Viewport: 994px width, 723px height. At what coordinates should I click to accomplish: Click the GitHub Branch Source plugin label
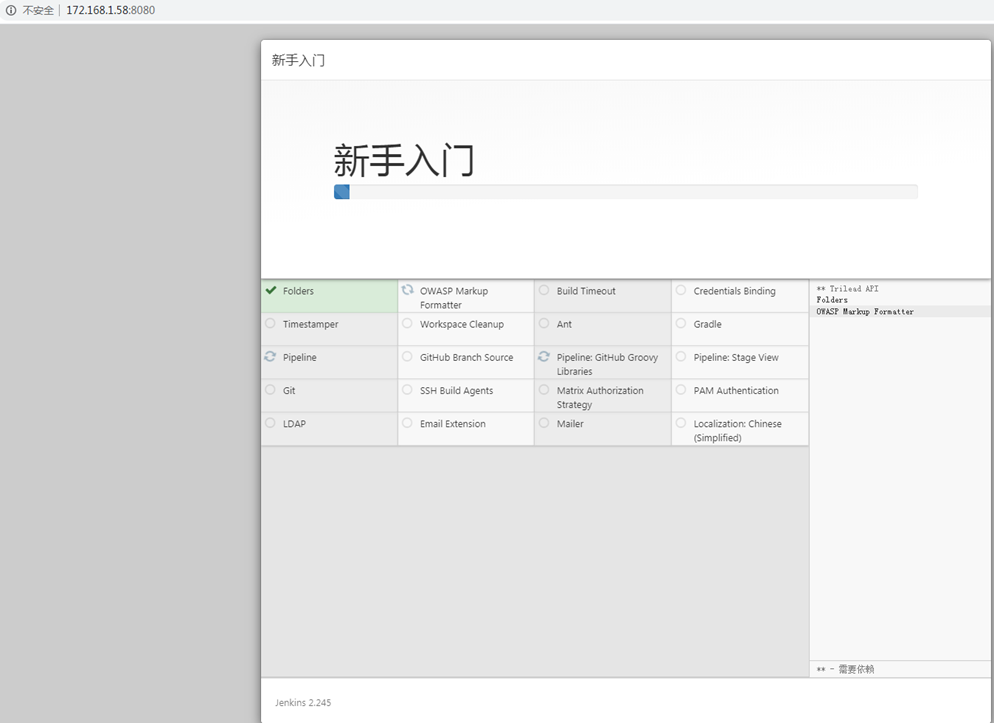pyautogui.click(x=467, y=357)
